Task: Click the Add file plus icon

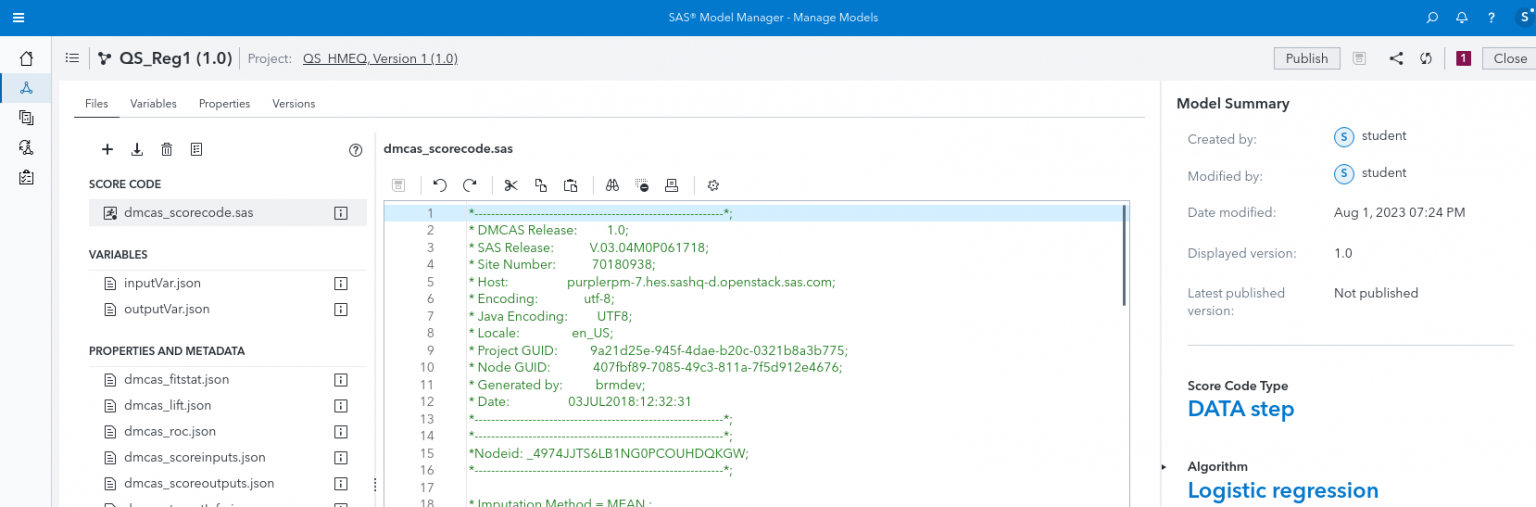Action: pos(107,150)
